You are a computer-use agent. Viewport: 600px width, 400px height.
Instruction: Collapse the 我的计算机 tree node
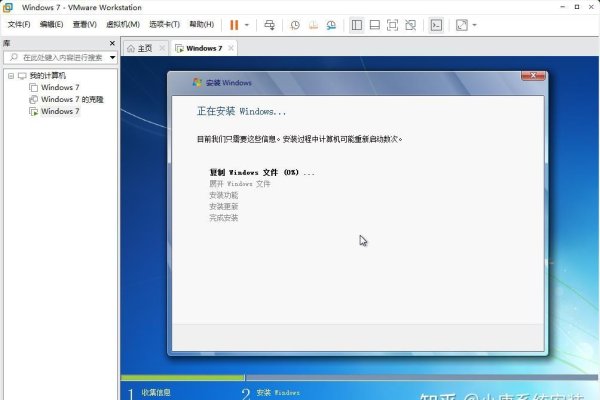point(11,76)
